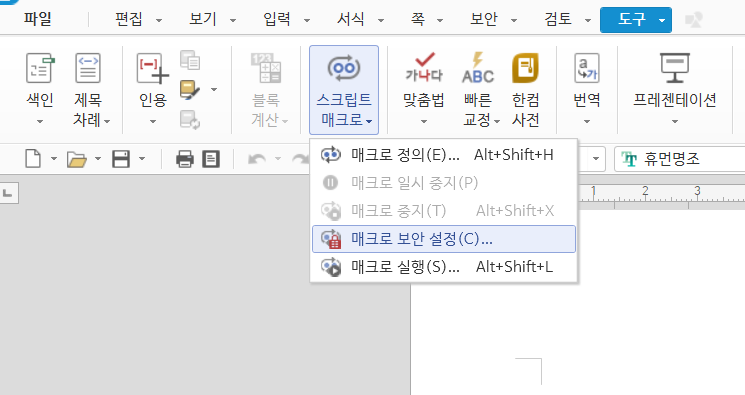Open the 스크립트 매크로 button
This screenshot has height=395, width=745.
[x=344, y=90]
